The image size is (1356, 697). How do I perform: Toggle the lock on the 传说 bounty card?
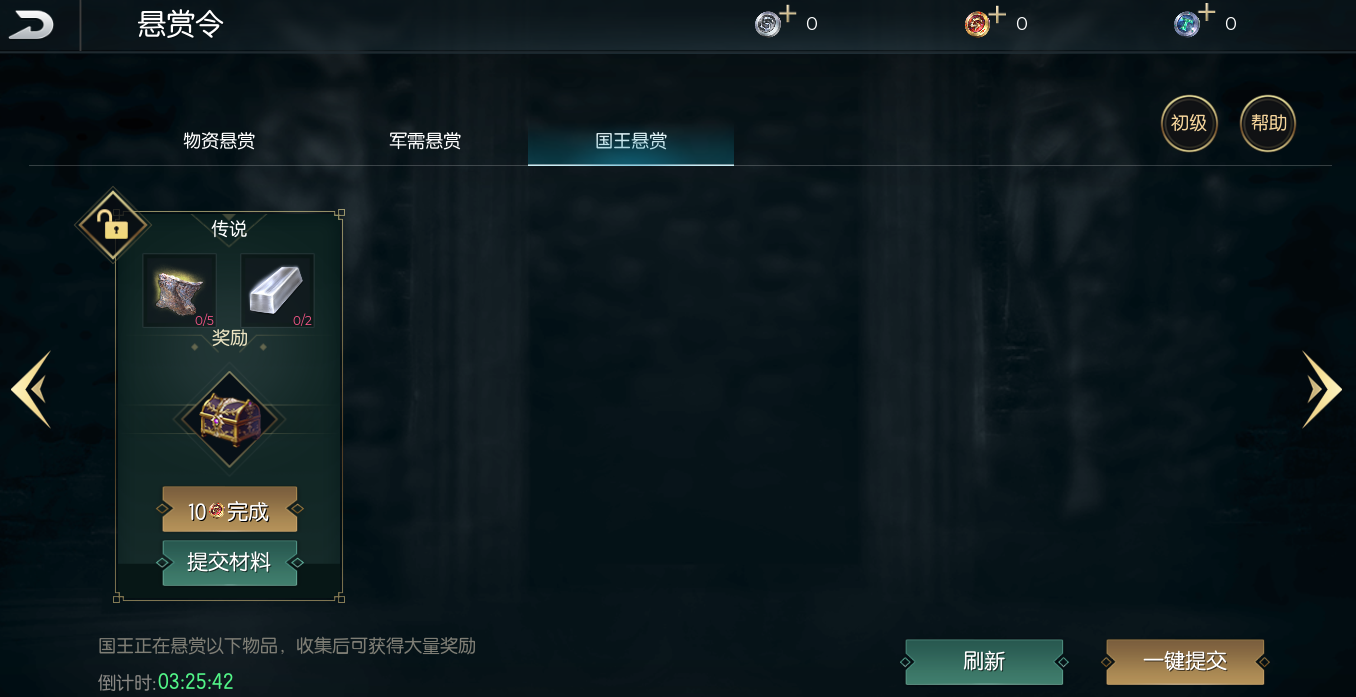point(112,225)
